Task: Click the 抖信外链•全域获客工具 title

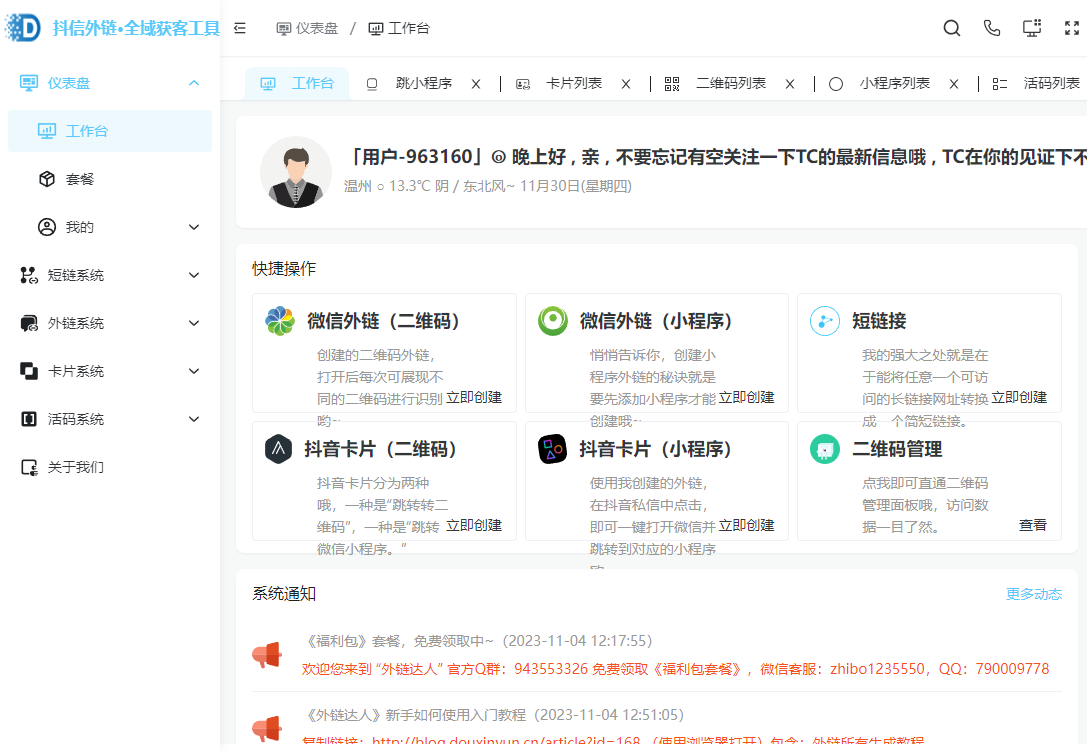Action: click(x=136, y=28)
